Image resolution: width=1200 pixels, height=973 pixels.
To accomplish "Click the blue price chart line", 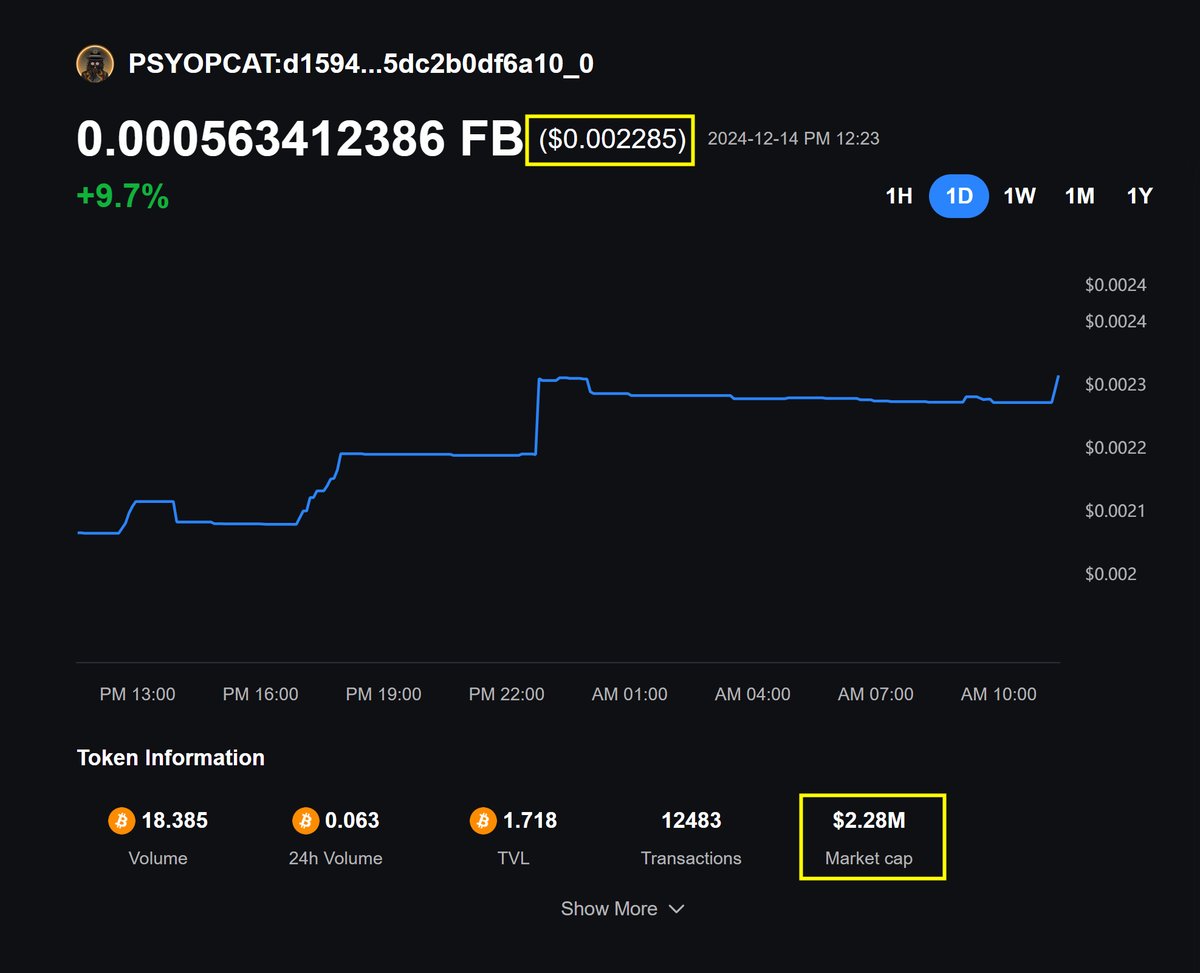I will (700, 397).
